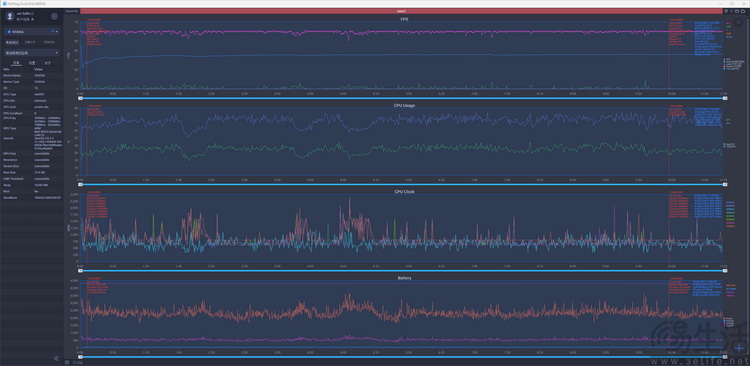
Task: Click the Device Name row in info table
Action: pos(32,76)
